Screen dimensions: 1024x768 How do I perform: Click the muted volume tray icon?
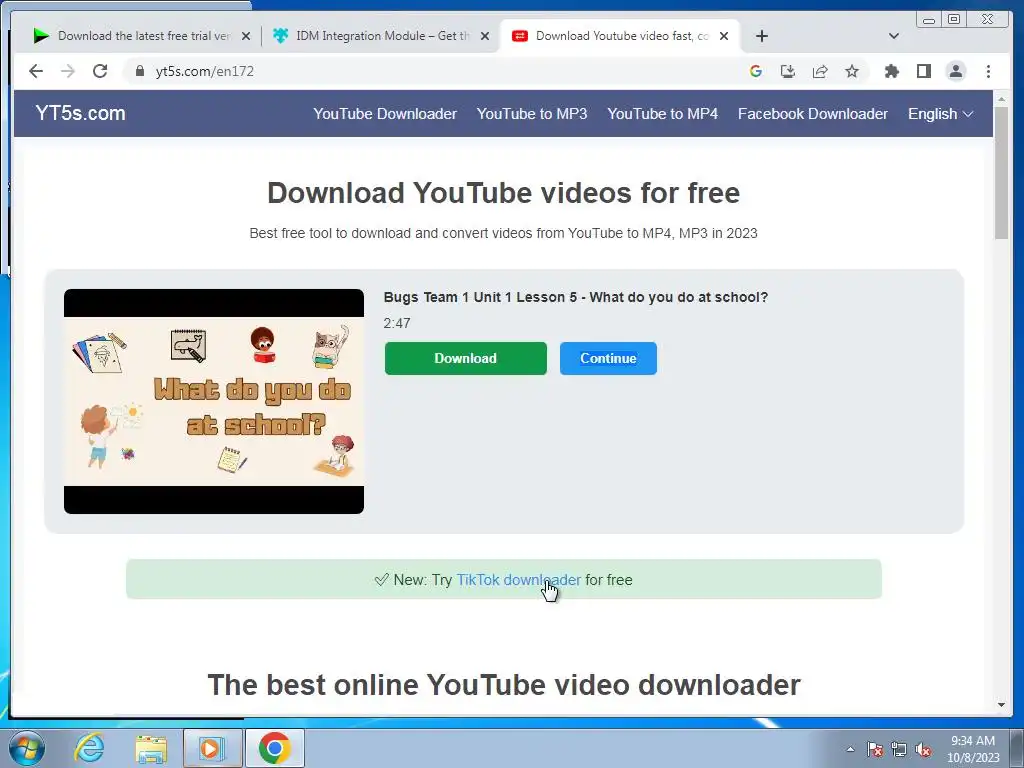point(923,749)
